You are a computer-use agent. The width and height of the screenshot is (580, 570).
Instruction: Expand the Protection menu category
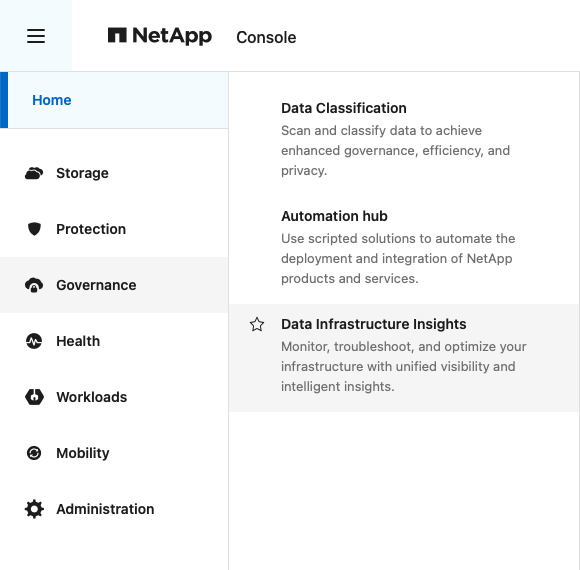pyautogui.click(x=114, y=229)
